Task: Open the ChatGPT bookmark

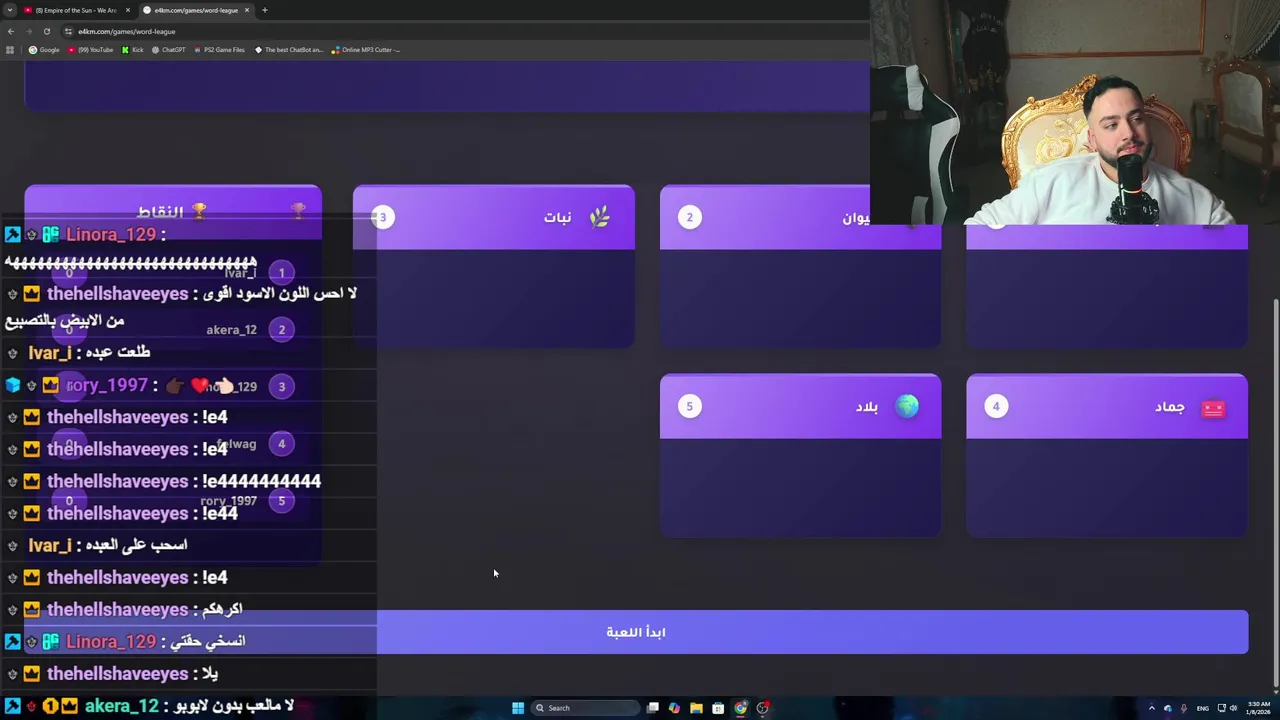Action: [168, 50]
